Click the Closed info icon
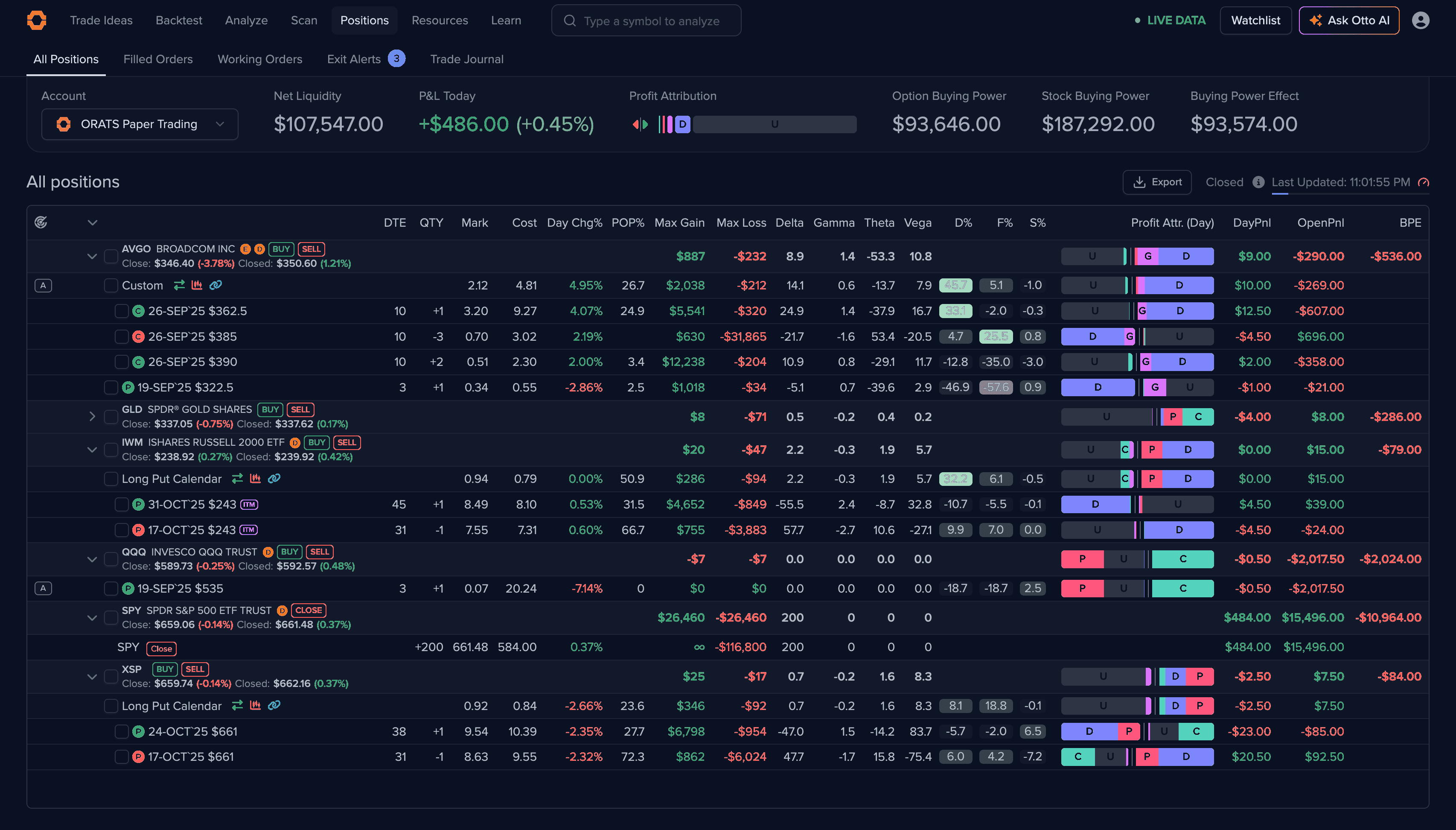This screenshot has height=830, width=1456. [1258, 182]
